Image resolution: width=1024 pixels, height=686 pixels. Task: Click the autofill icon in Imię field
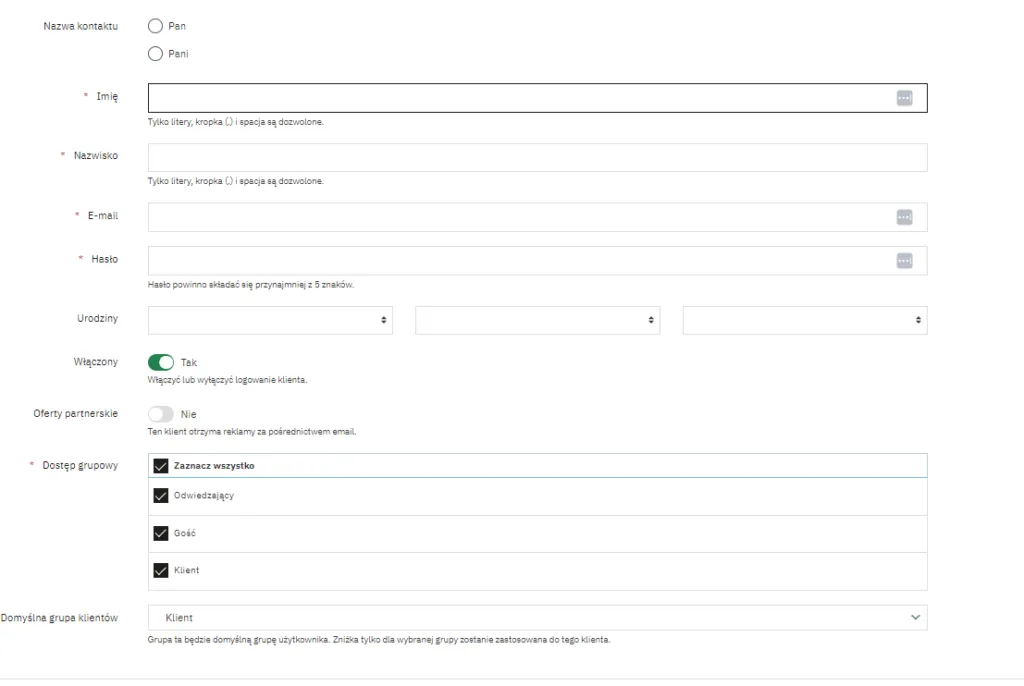point(904,98)
